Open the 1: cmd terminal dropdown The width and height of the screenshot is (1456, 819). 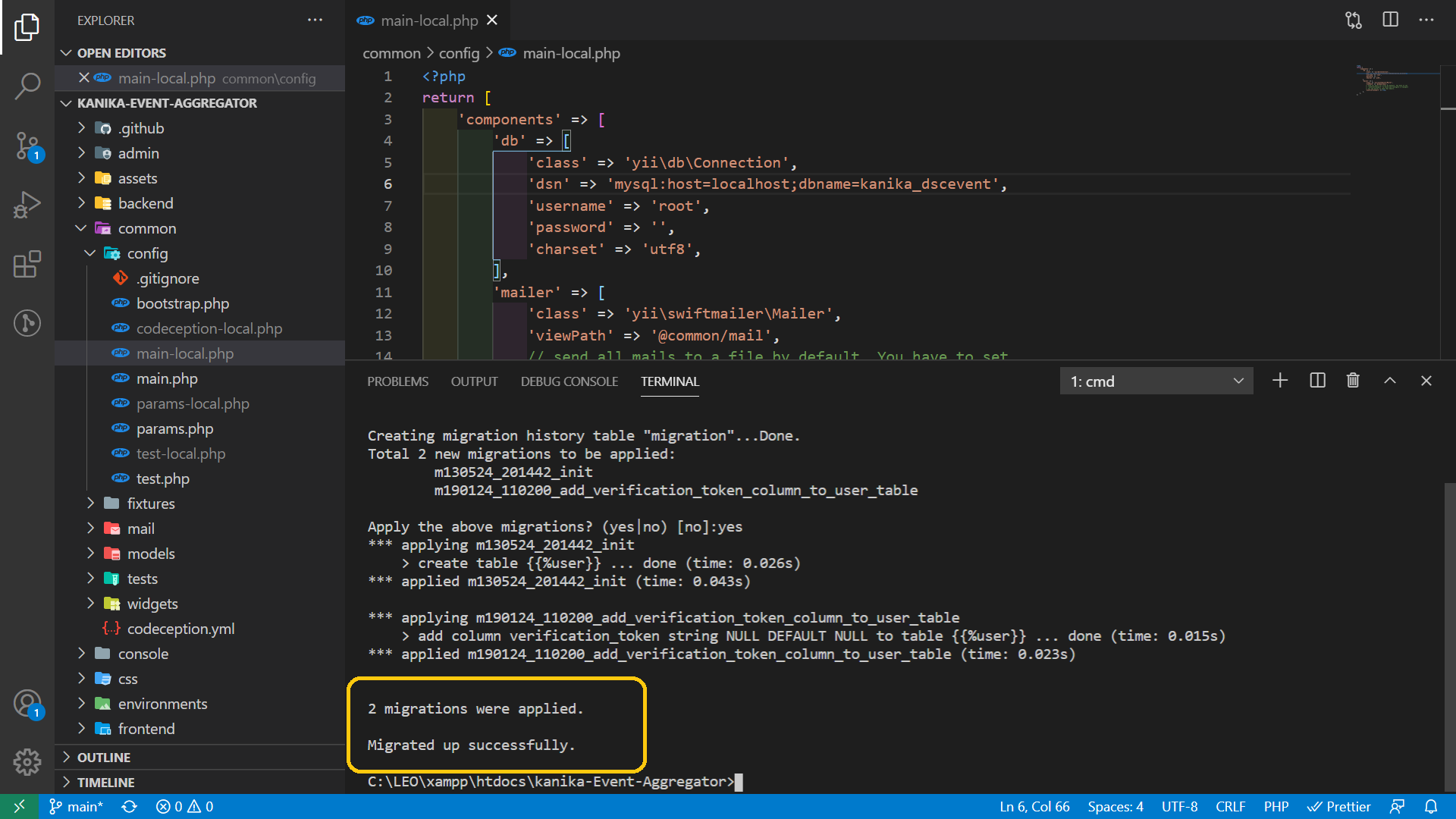(1156, 381)
